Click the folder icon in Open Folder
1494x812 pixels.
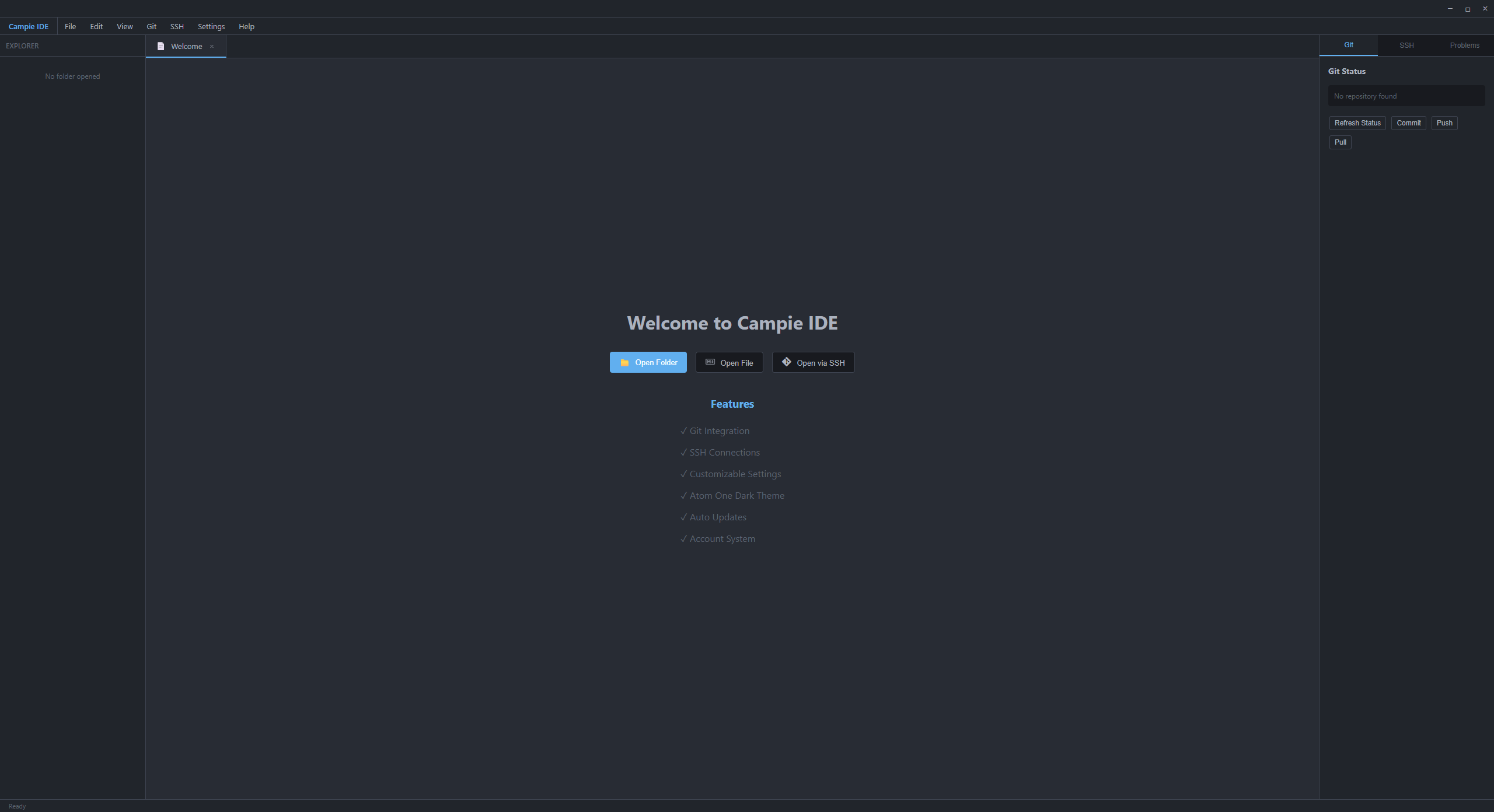[x=624, y=362]
